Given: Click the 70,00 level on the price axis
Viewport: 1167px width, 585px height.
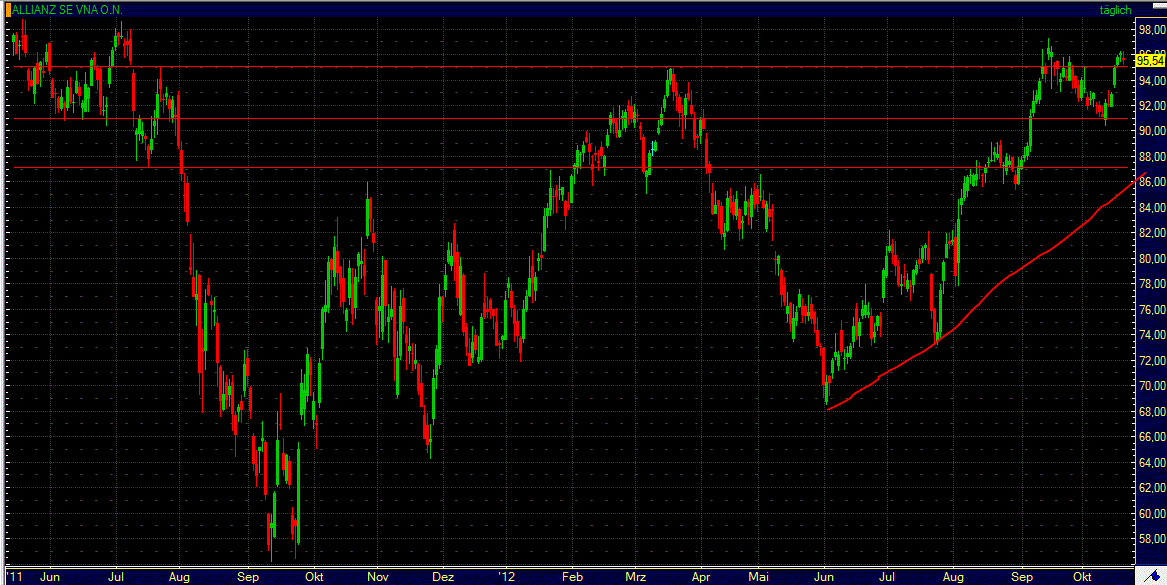Looking at the screenshot, I should point(1149,384).
